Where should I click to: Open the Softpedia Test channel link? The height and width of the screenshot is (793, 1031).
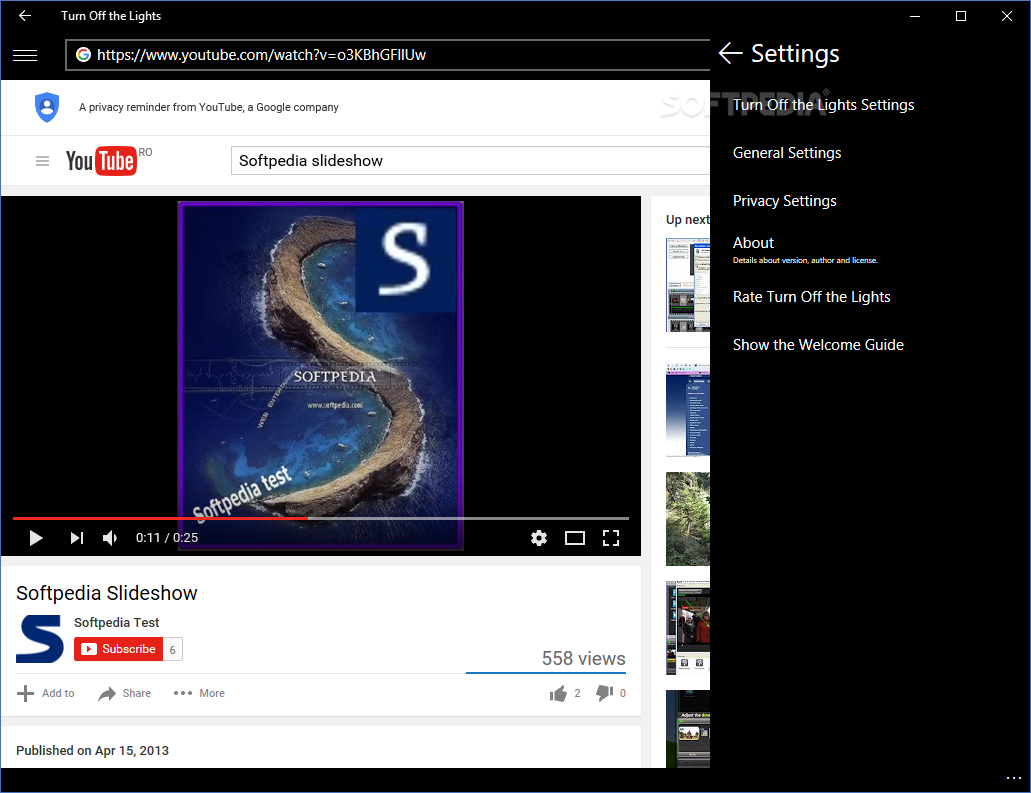click(116, 623)
